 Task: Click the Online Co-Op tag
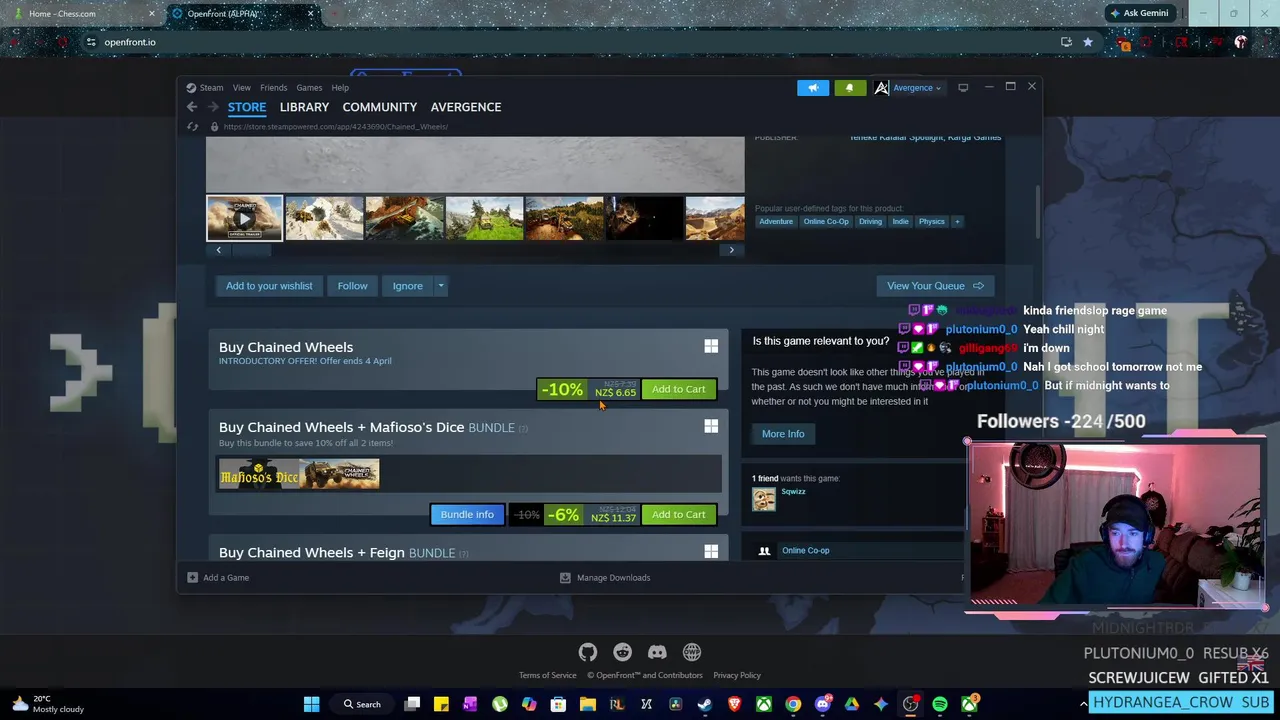pyautogui.click(x=826, y=222)
